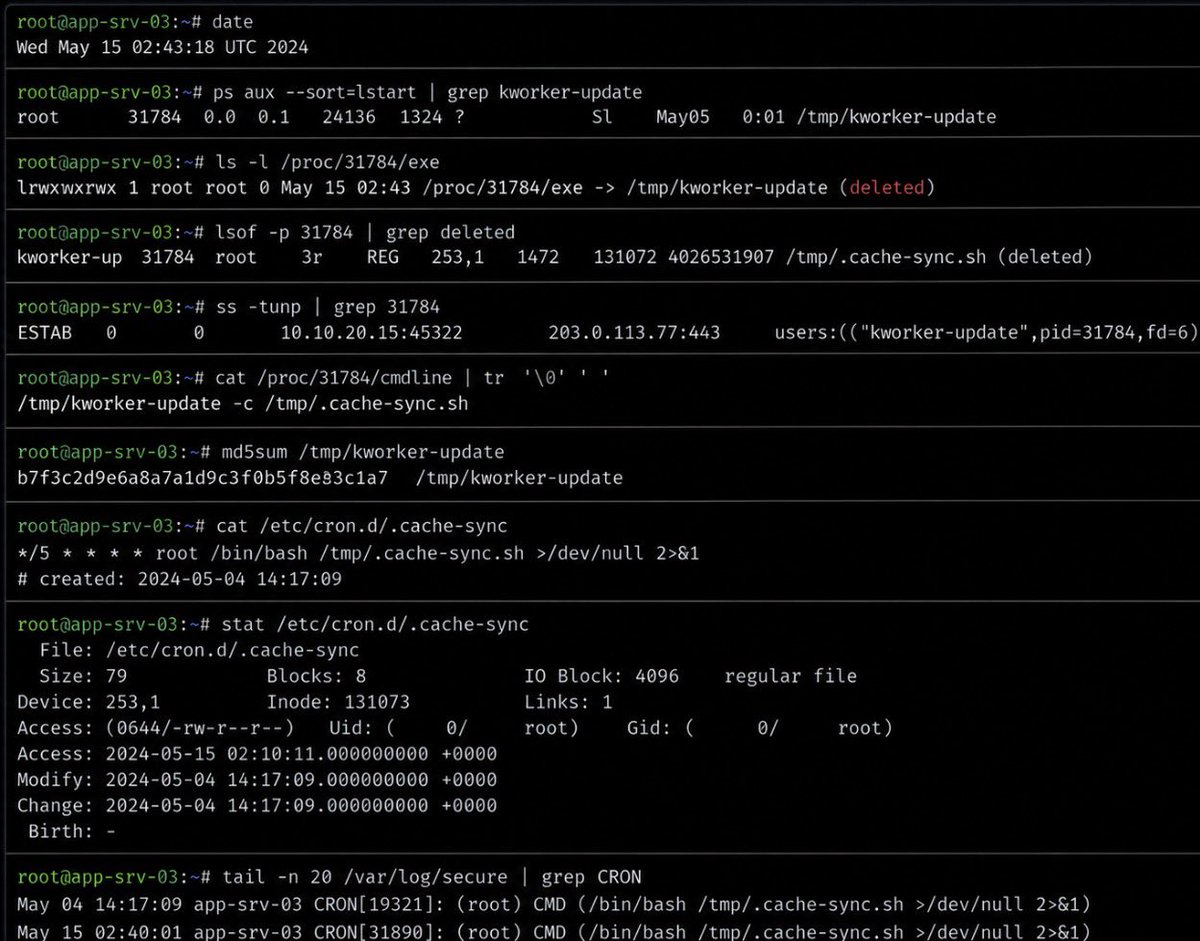1200x941 pixels.
Task: Click 'May05' start date in ps output
Action: point(683,117)
